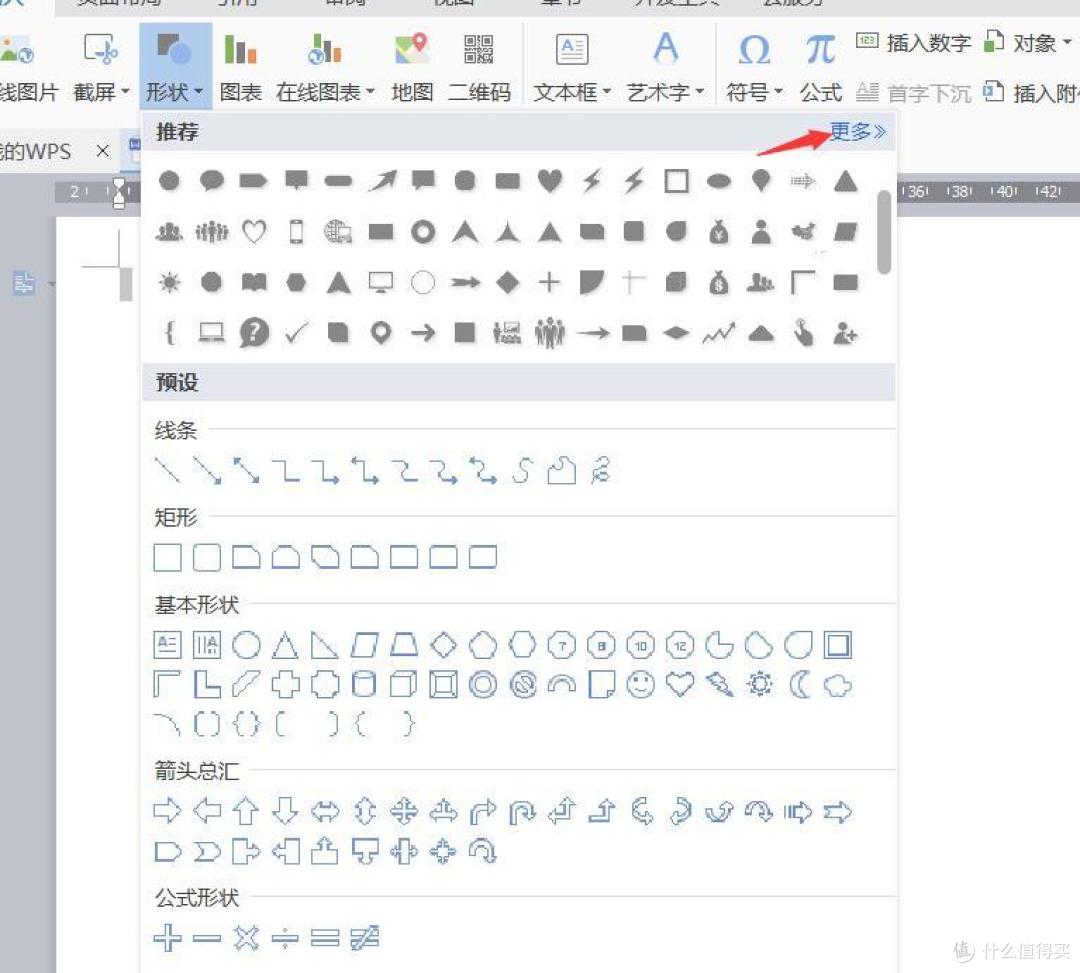Select the rounded rectangle in 矩形
This screenshot has height=973, width=1080.
[x=207, y=557]
